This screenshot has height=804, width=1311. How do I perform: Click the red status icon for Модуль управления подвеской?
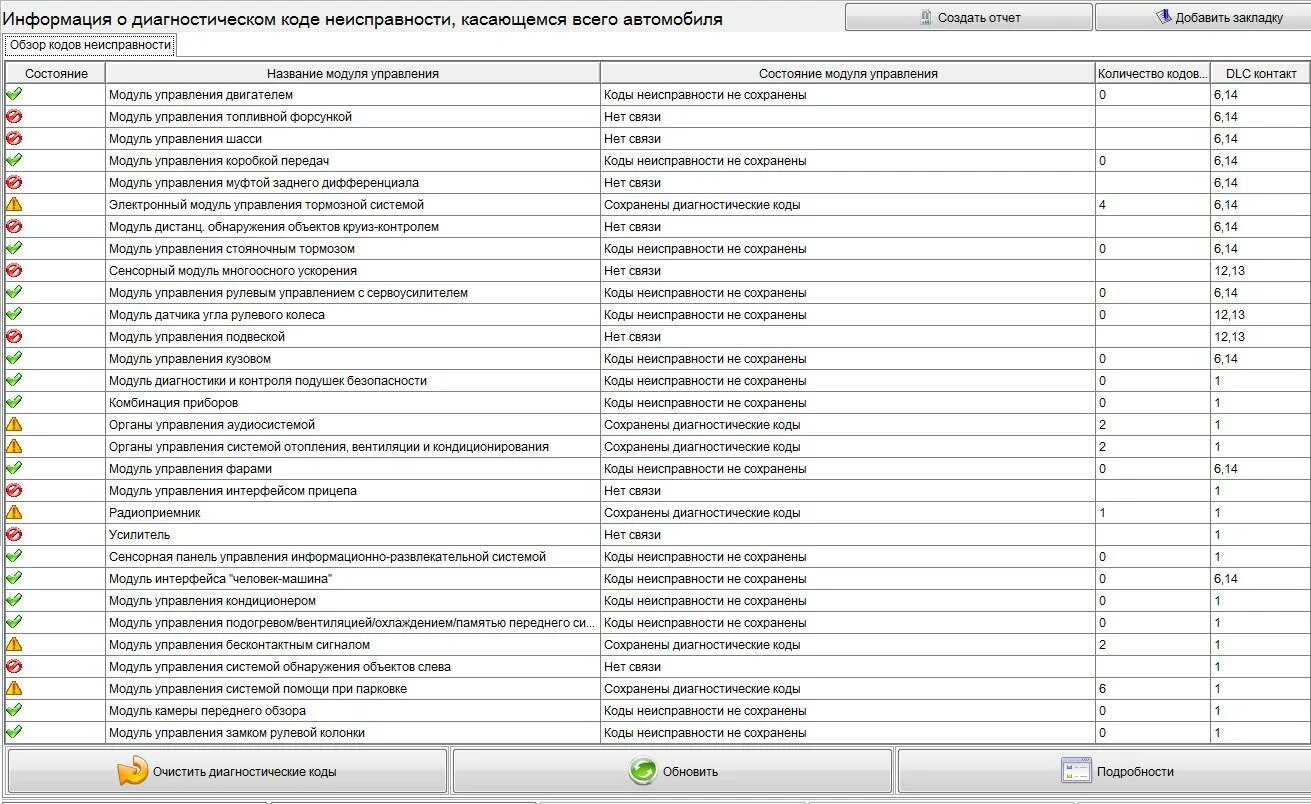tap(14, 336)
